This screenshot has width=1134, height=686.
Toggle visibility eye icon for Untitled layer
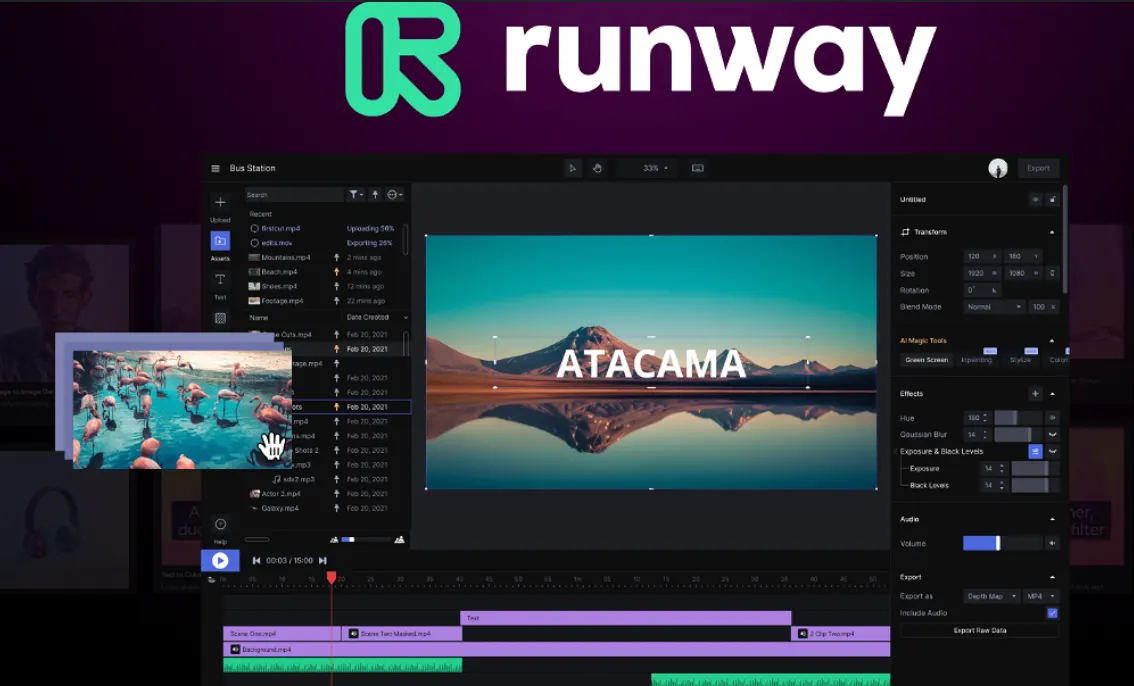[1036, 200]
